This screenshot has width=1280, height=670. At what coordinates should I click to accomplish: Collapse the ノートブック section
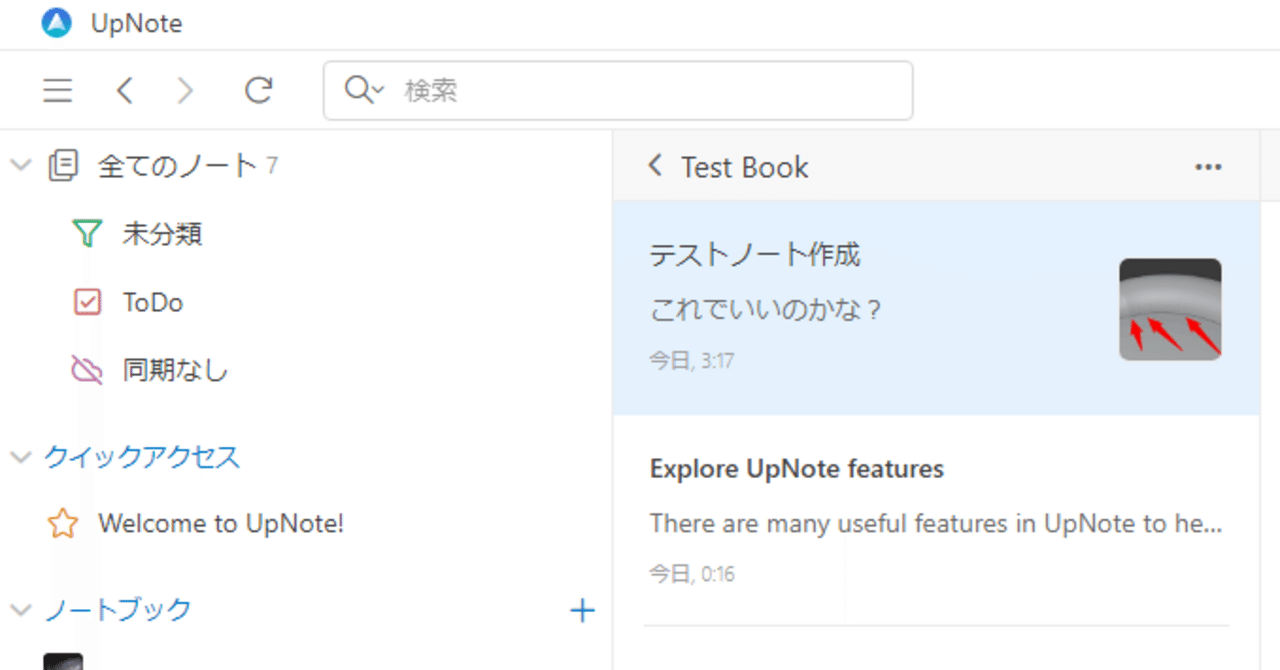coord(20,610)
